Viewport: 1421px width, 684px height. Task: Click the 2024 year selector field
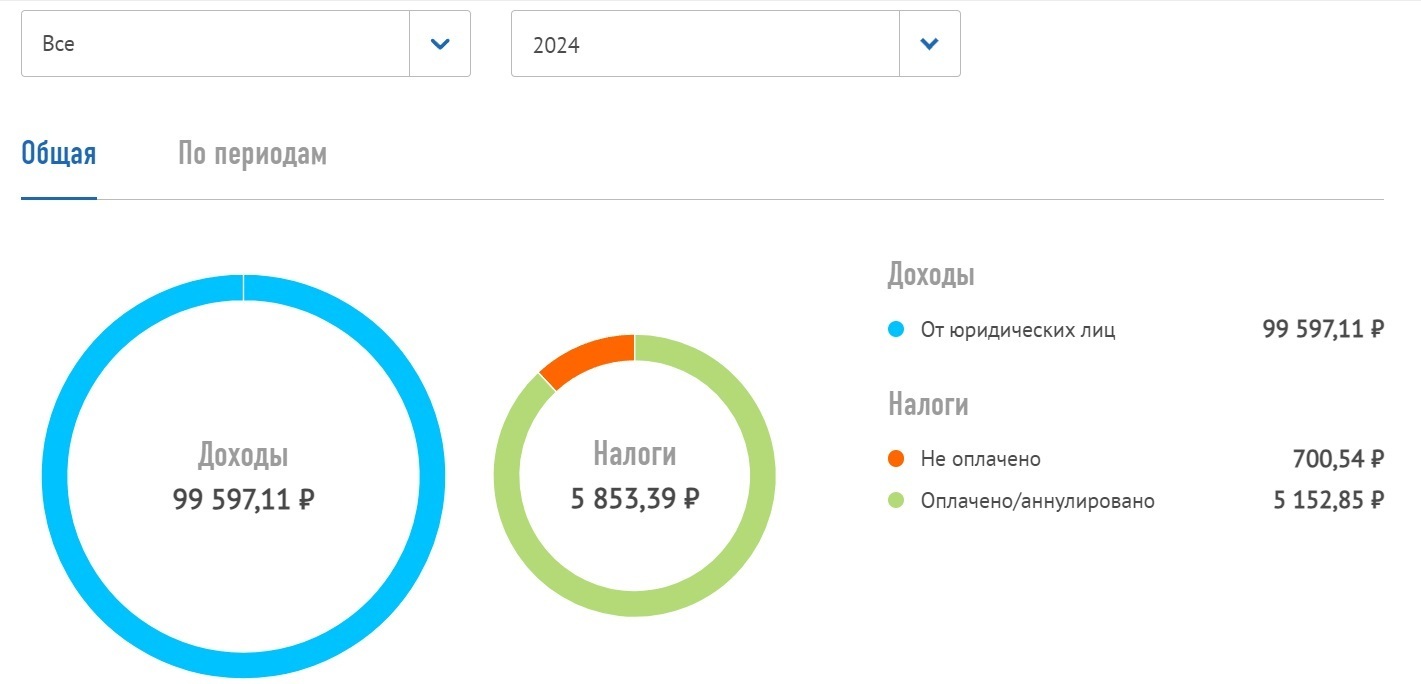click(705, 44)
